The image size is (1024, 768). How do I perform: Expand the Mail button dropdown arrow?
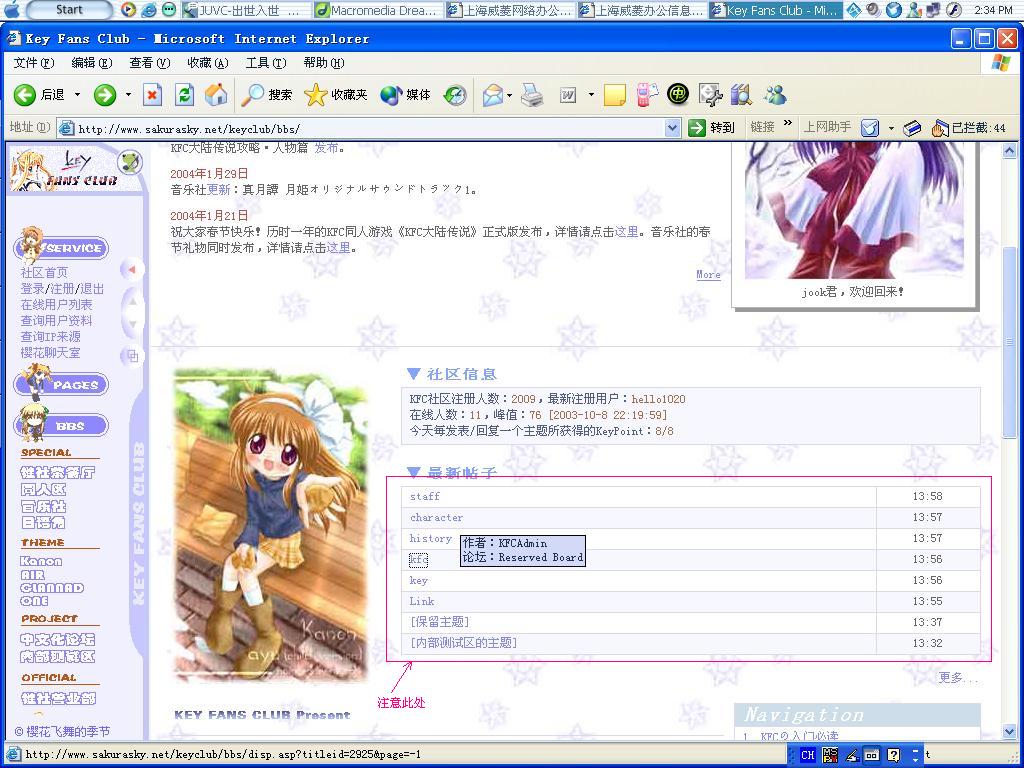click(x=509, y=95)
